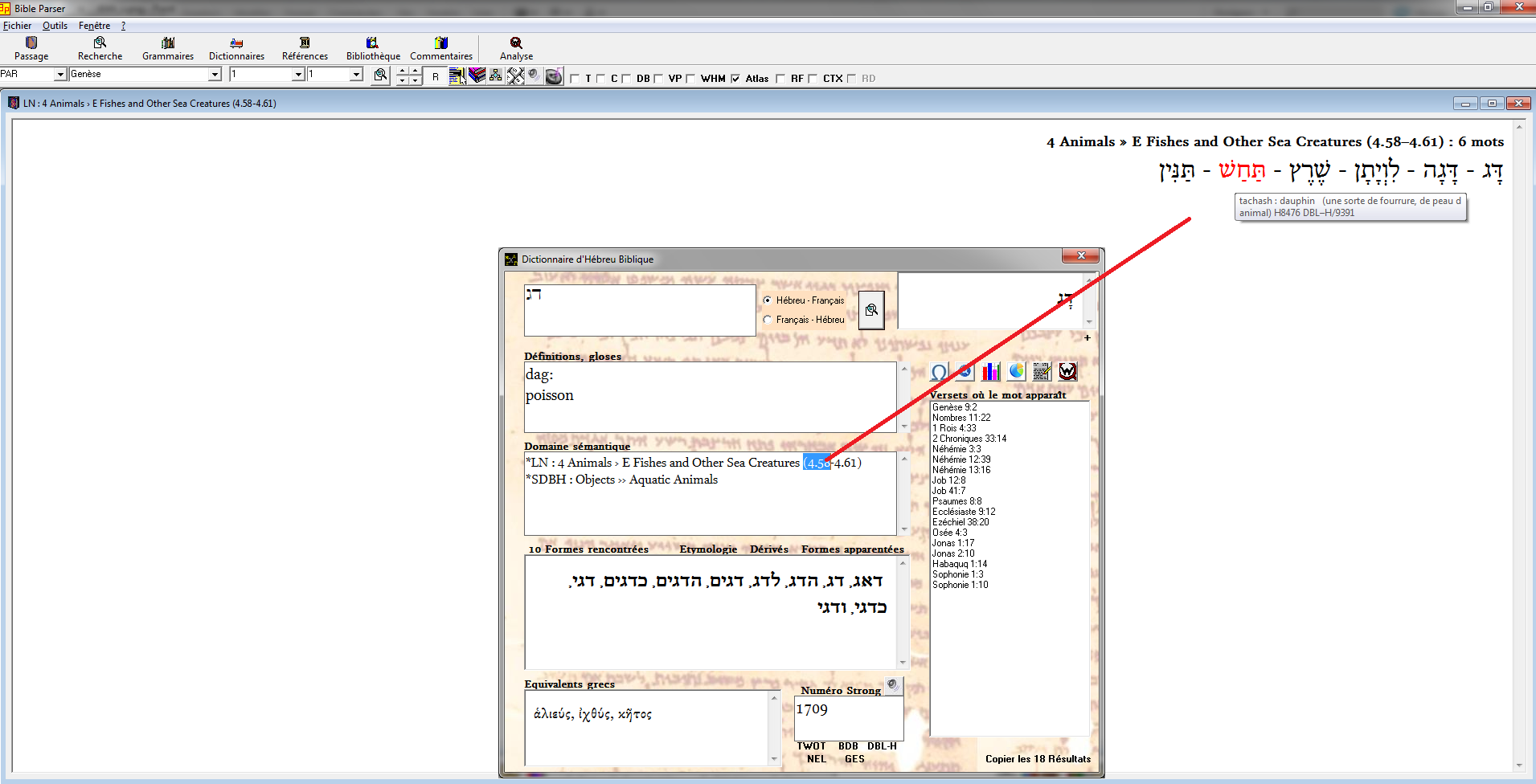The width and height of the screenshot is (1536, 784).
Task: Click the BDB lexicon link
Action: 848,746
